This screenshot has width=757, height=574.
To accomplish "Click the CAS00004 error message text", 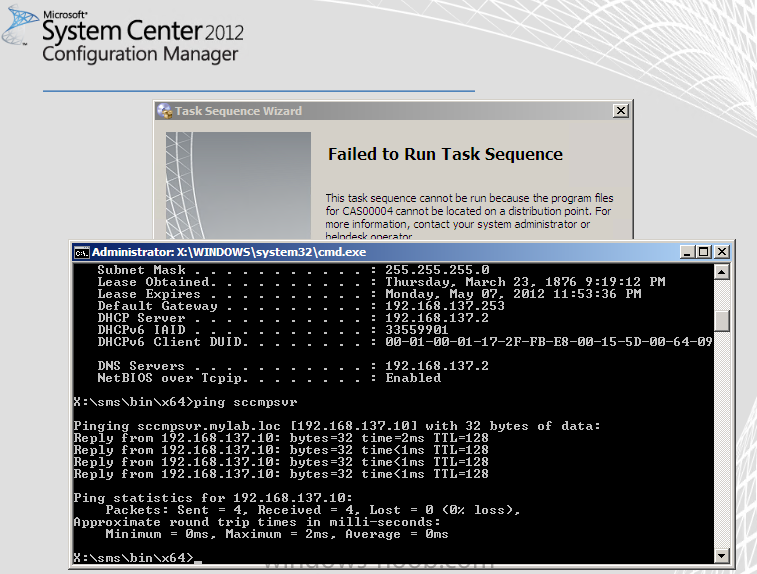I will (x=469, y=217).
